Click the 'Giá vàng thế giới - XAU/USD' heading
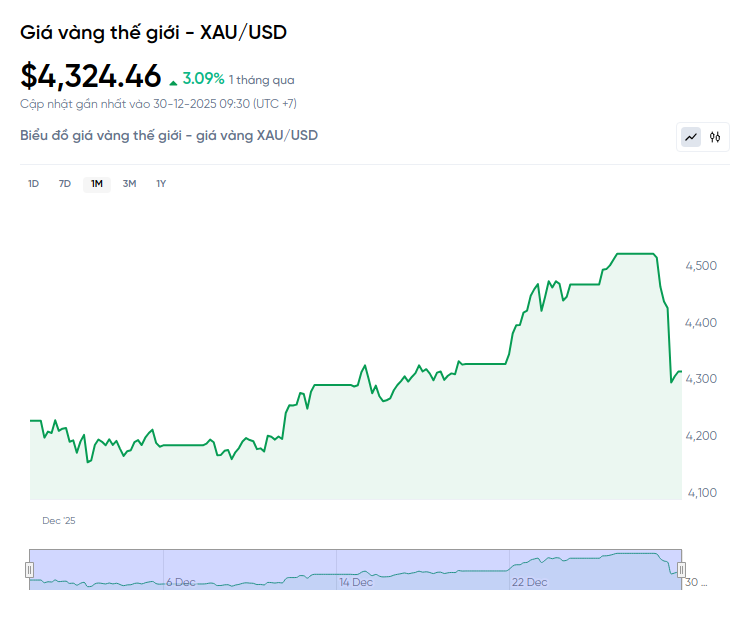The height and width of the screenshot is (634, 750). [x=153, y=33]
